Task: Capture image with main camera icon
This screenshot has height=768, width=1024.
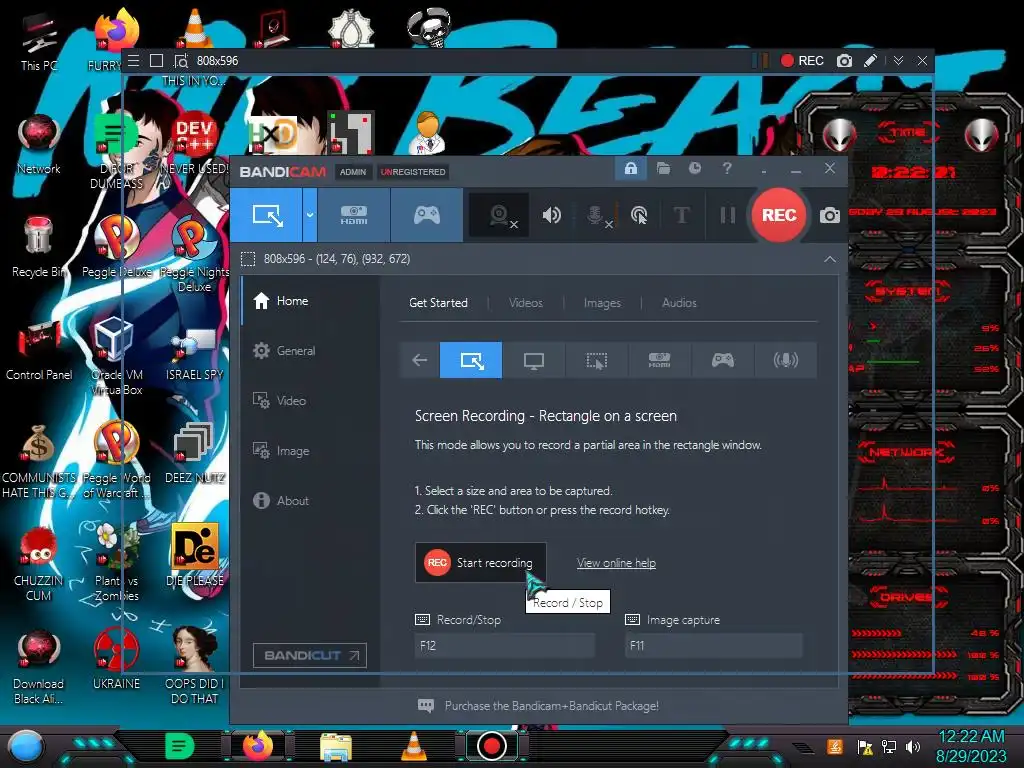Action: (829, 215)
